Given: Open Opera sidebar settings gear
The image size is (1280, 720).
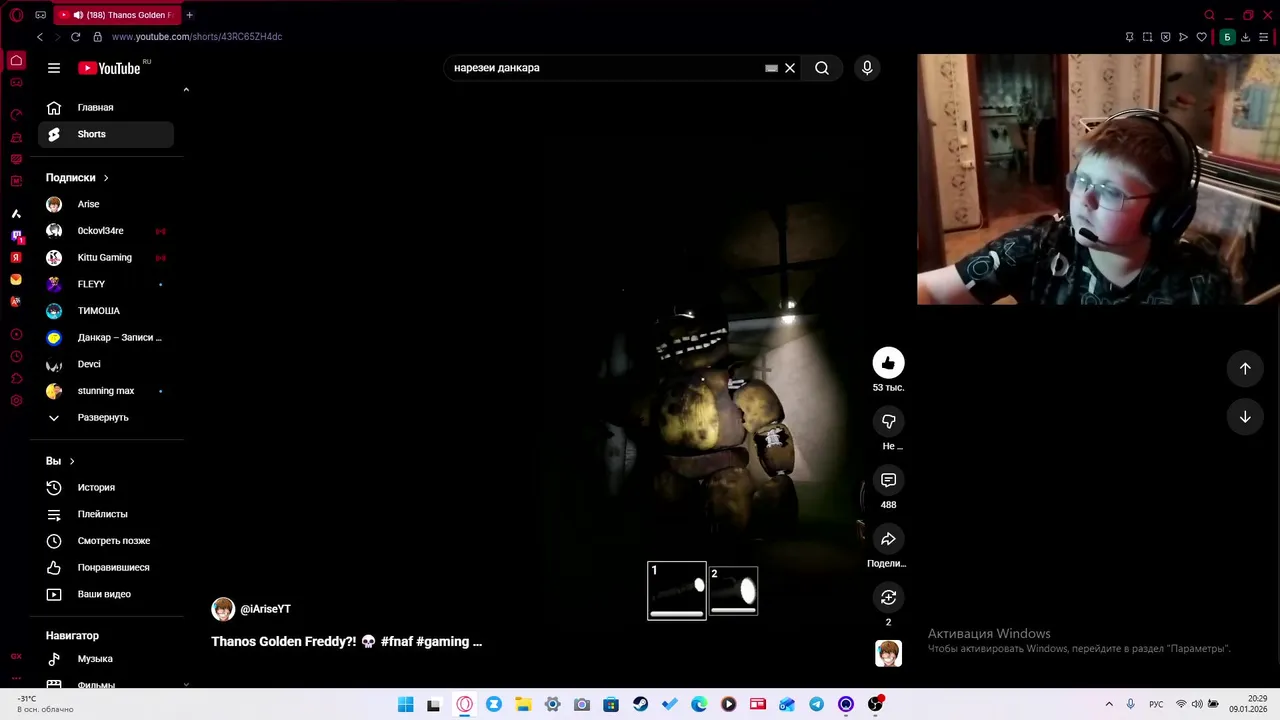Looking at the screenshot, I should point(16,401).
